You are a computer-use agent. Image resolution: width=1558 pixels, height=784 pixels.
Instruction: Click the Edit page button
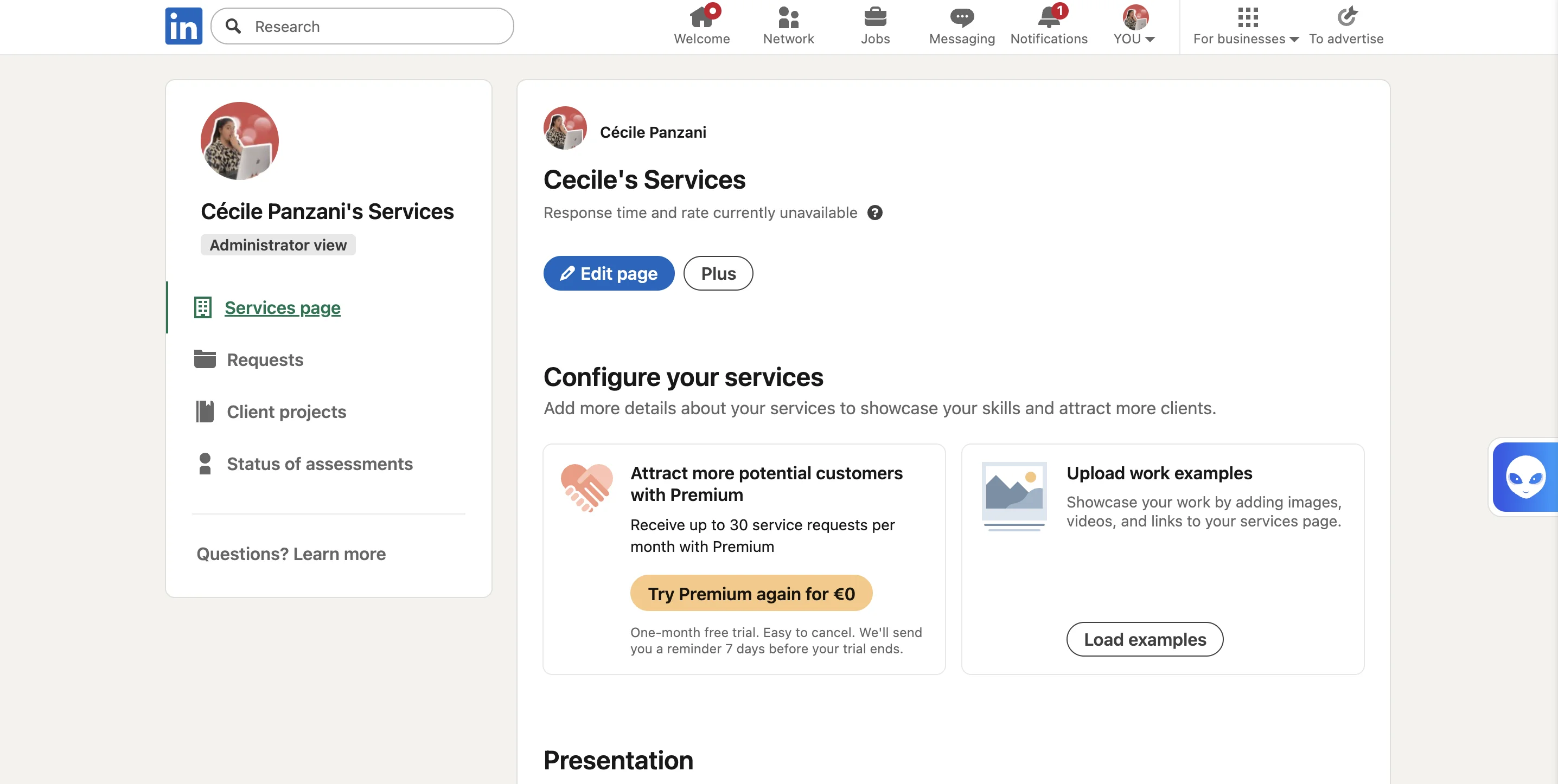pos(609,273)
